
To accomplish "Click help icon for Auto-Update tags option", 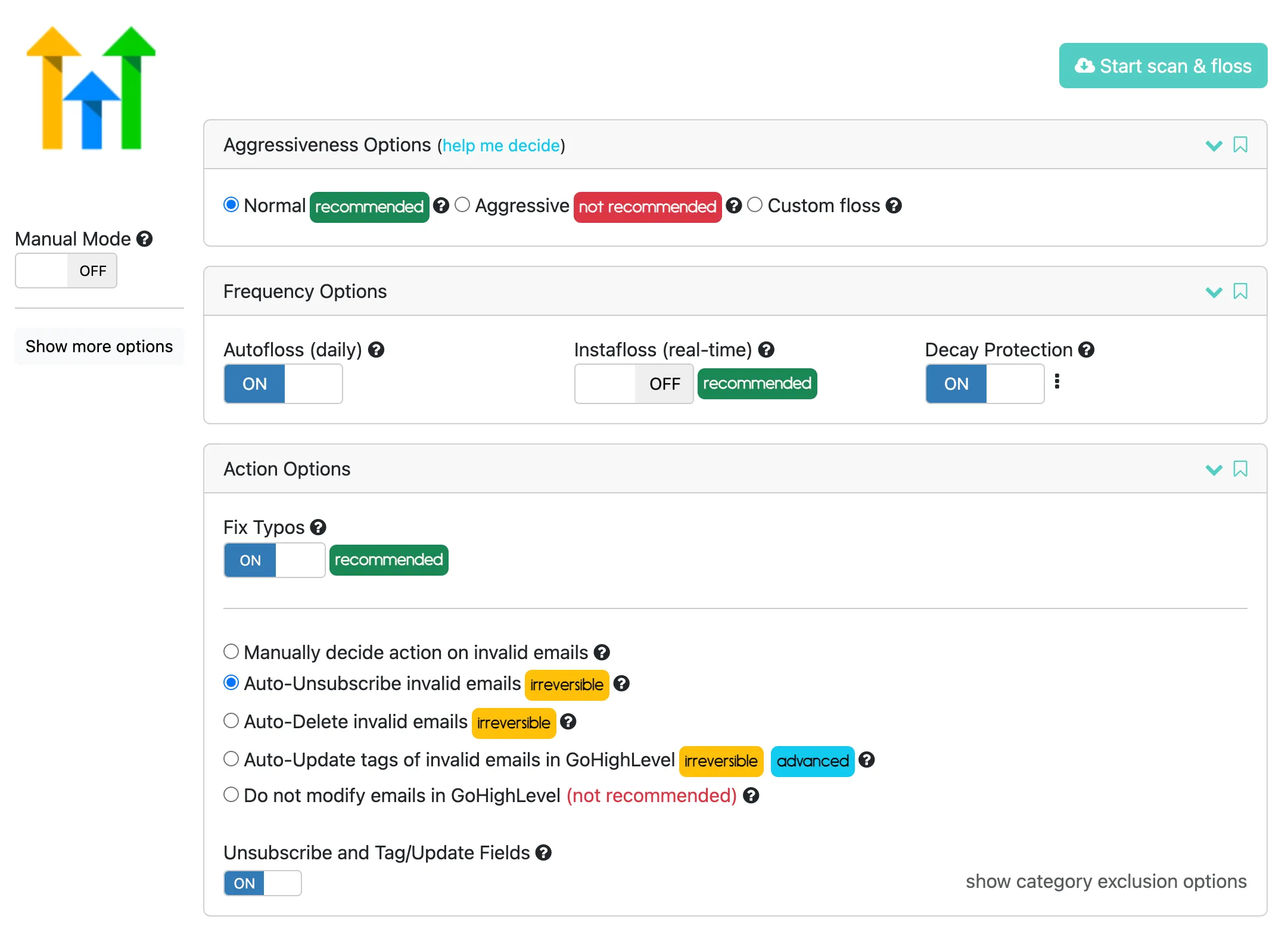I will 867,760.
